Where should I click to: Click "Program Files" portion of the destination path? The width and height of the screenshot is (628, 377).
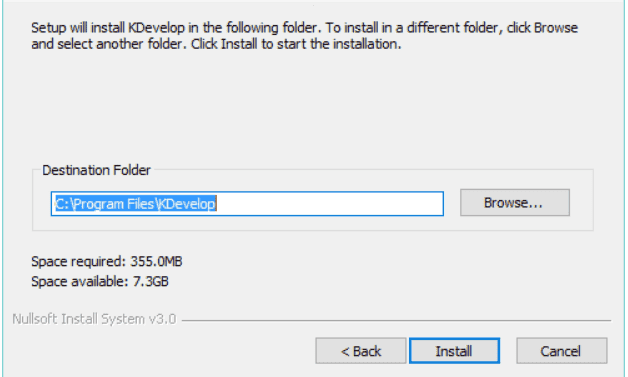[x=114, y=204]
